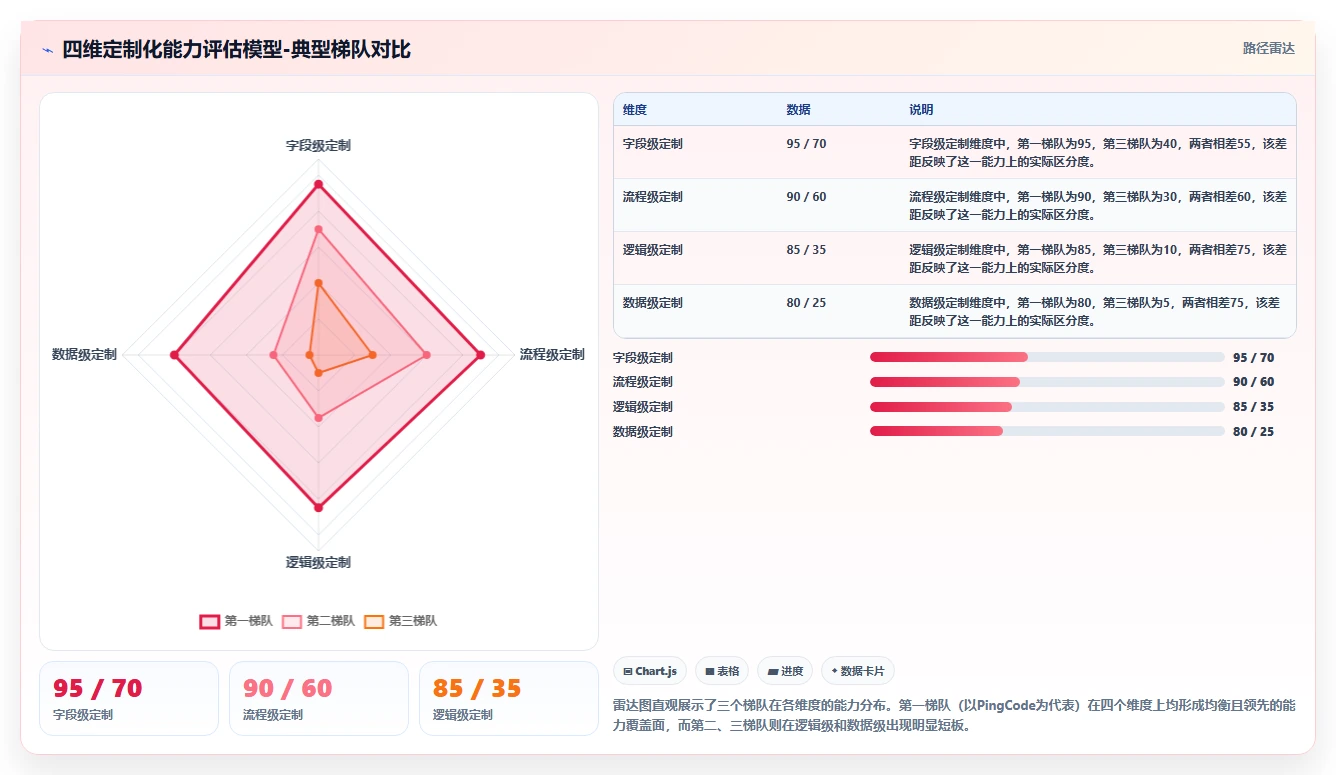Toggle 第三梯队 legend entry in radar chart

pyautogui.click(x=400, y=621)
